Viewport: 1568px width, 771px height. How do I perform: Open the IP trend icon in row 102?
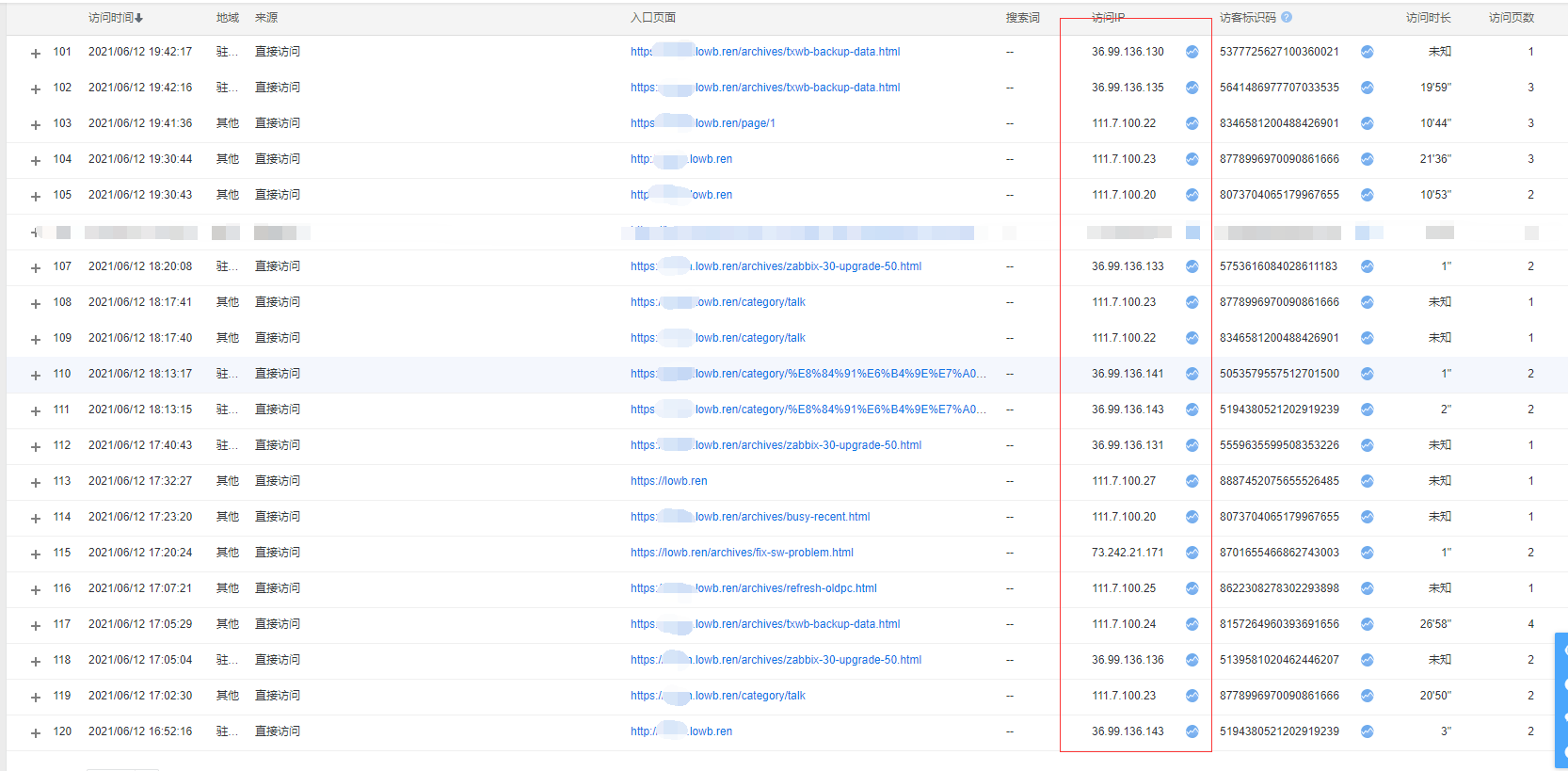[1192, 88]
